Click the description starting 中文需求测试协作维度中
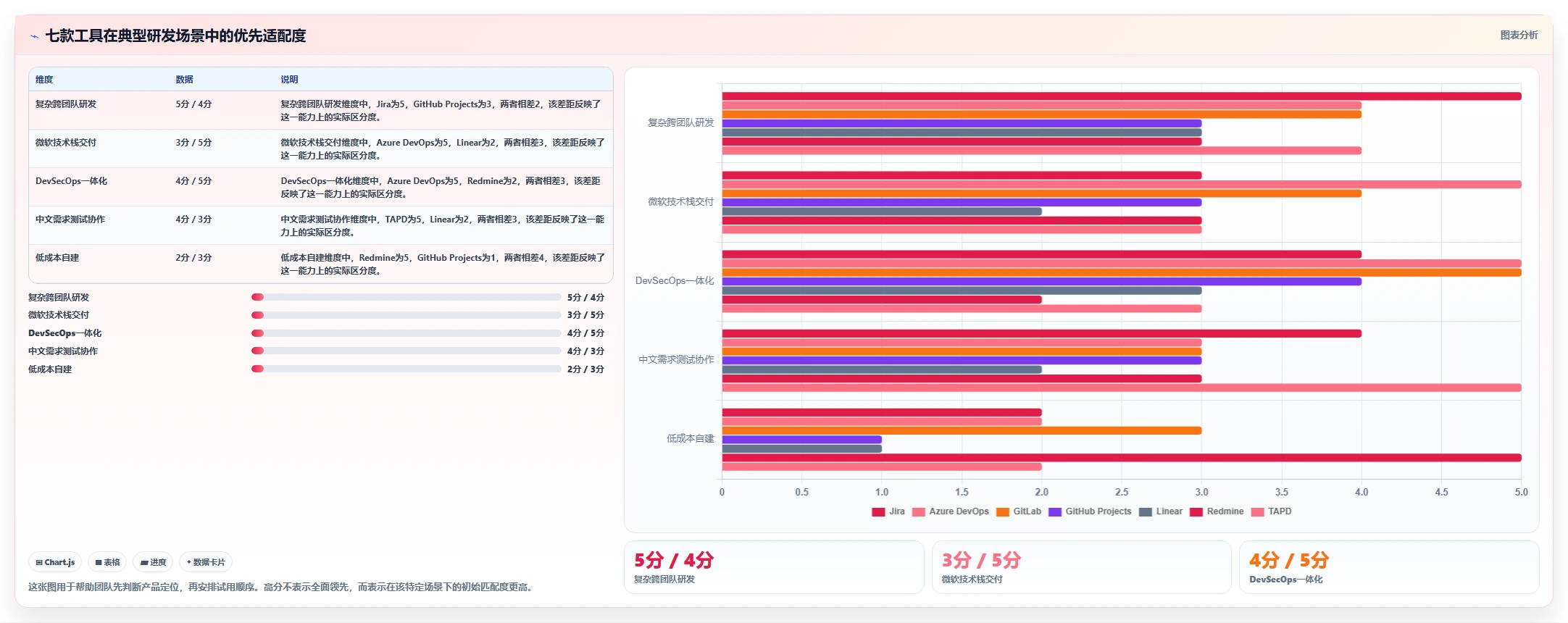 pyautogui.click(x=443, y=226)
